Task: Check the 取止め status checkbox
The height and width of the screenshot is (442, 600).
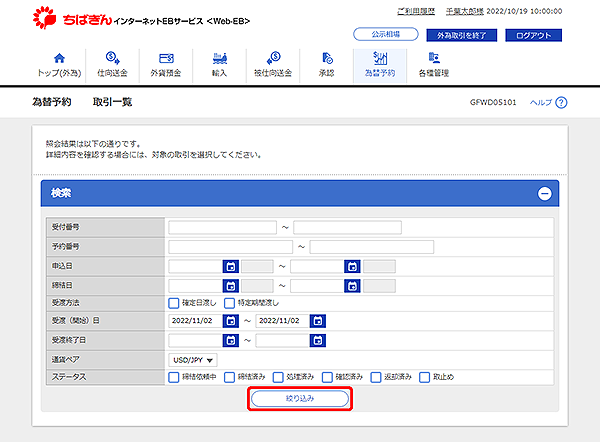Action: pyautogui.click(x=424, y=377)
